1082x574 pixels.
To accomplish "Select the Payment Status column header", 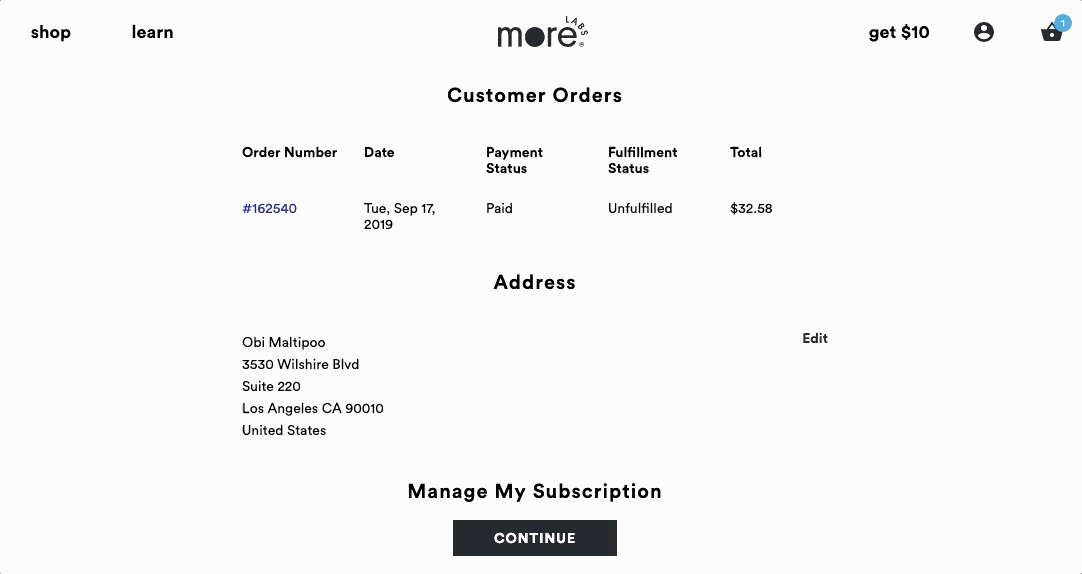I will pos(514,160).
